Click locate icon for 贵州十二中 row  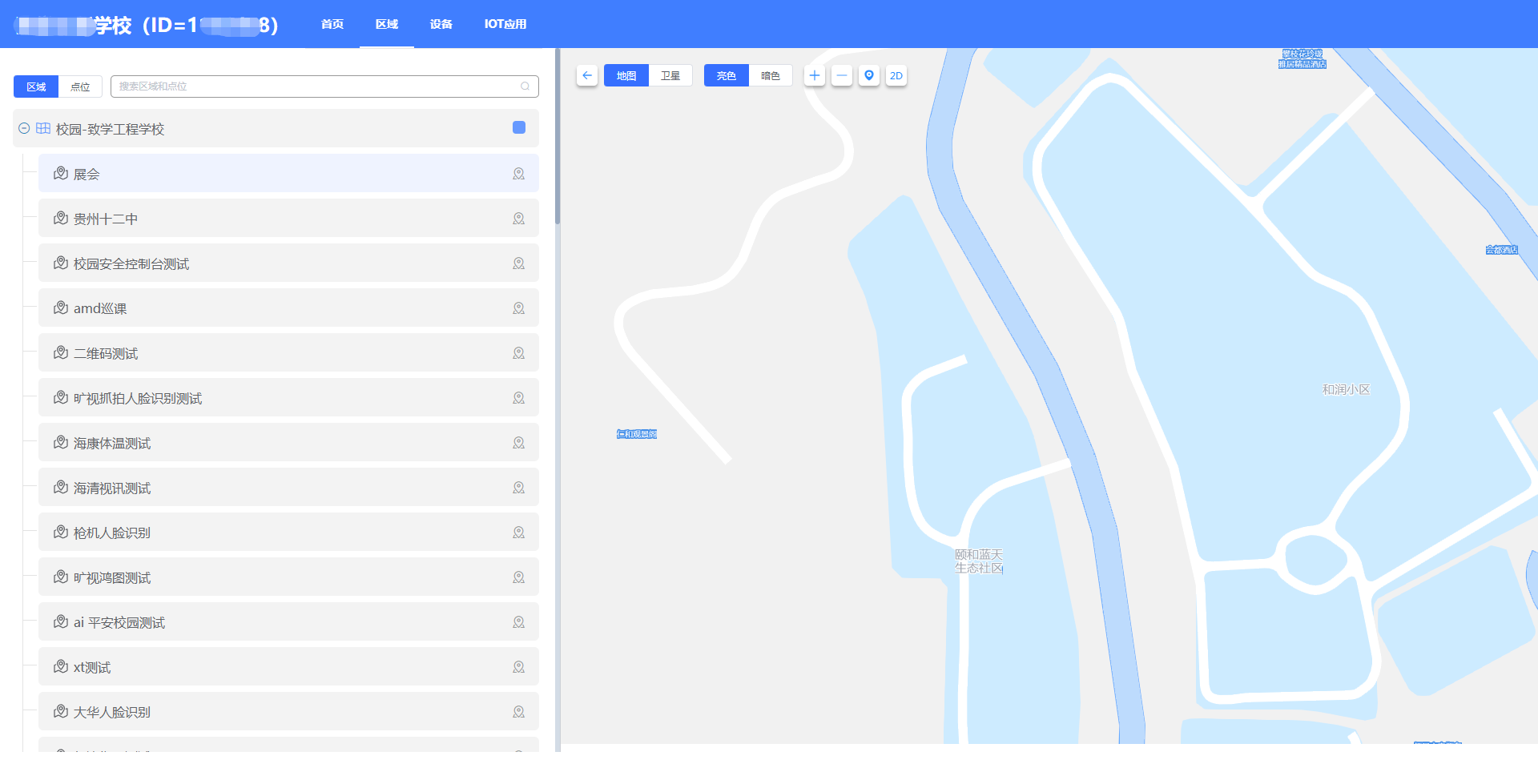[x=518, y=219]
